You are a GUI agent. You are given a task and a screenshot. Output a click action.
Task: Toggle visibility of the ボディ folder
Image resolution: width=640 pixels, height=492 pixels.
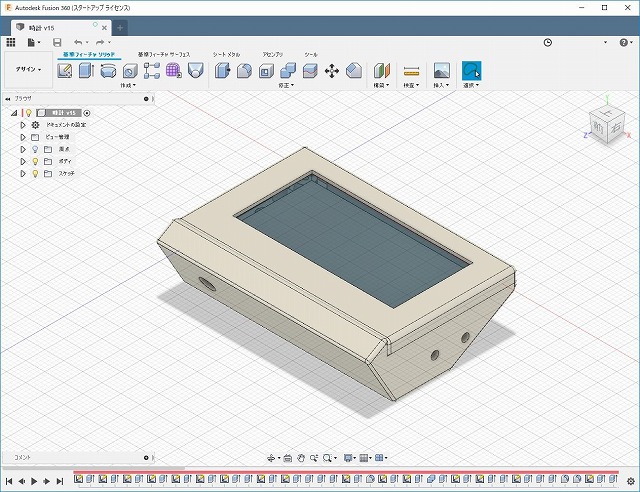pos(35,162)
